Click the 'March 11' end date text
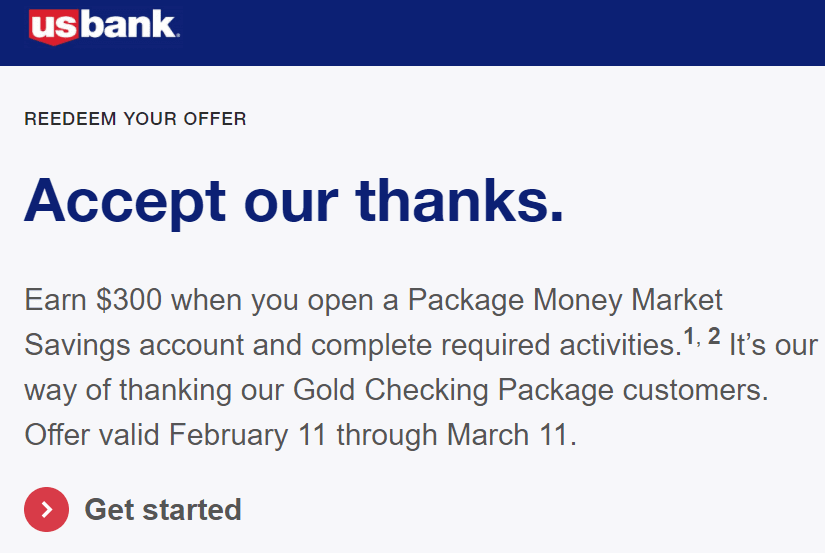The height and width of the screenshot is (553, 825). tap(508, 435)
